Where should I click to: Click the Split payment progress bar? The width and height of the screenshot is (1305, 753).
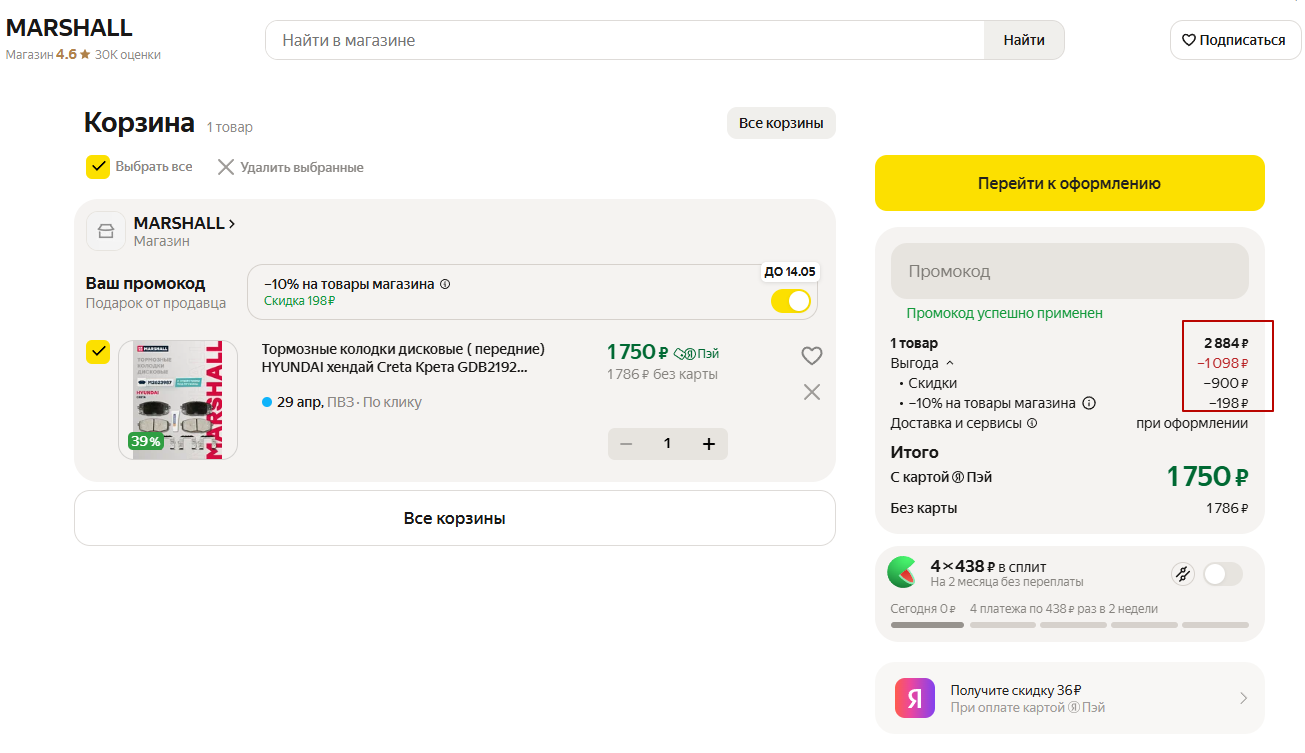tap(1069, 625)
